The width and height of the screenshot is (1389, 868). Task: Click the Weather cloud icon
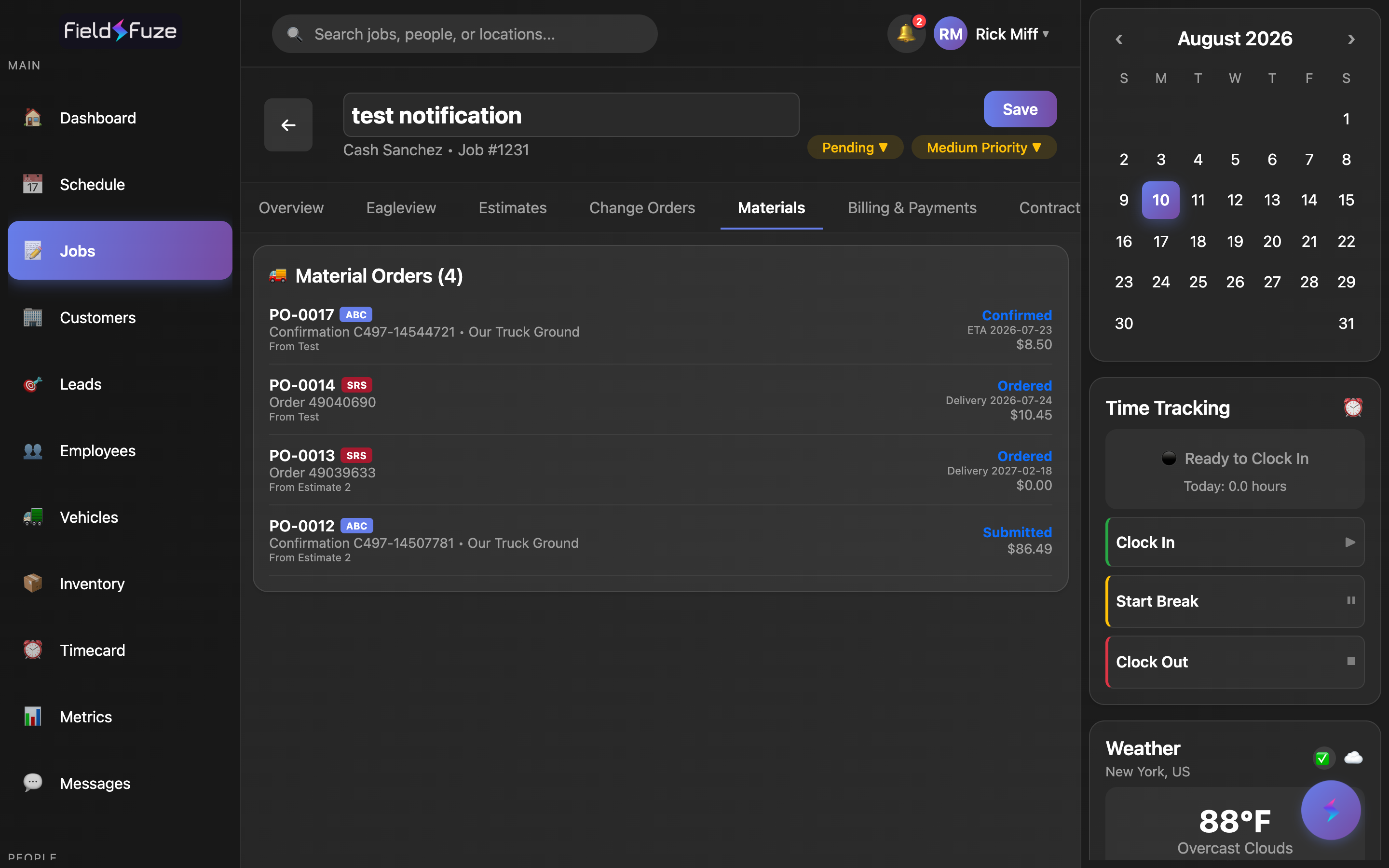click(x=1353, y=758)
